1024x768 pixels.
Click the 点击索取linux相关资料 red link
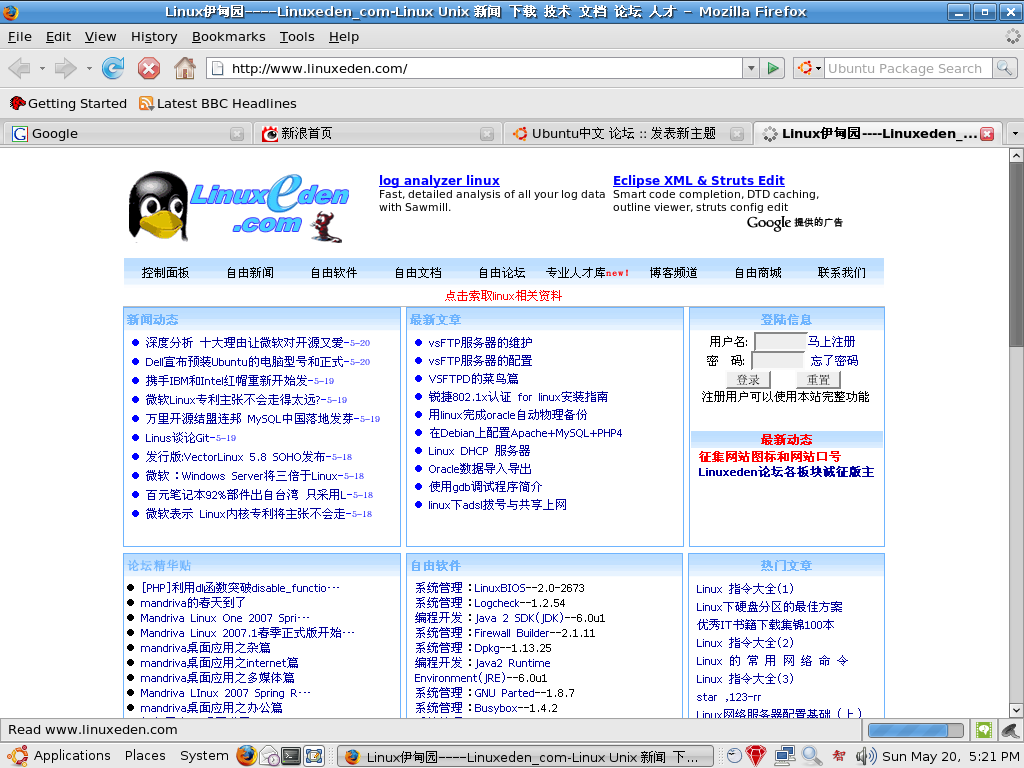pyautogui.click(x=503, y=296)
